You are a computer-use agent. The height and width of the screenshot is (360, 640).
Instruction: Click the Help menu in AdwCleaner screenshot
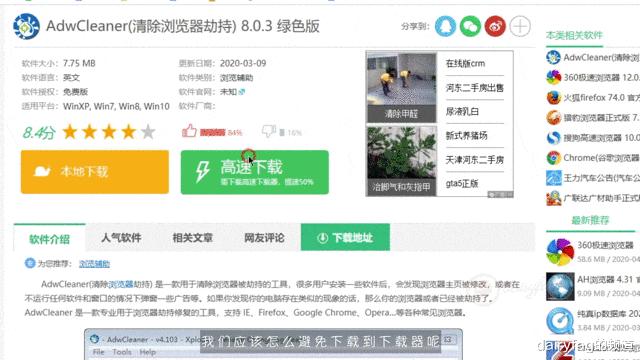(x=147, y=352)
